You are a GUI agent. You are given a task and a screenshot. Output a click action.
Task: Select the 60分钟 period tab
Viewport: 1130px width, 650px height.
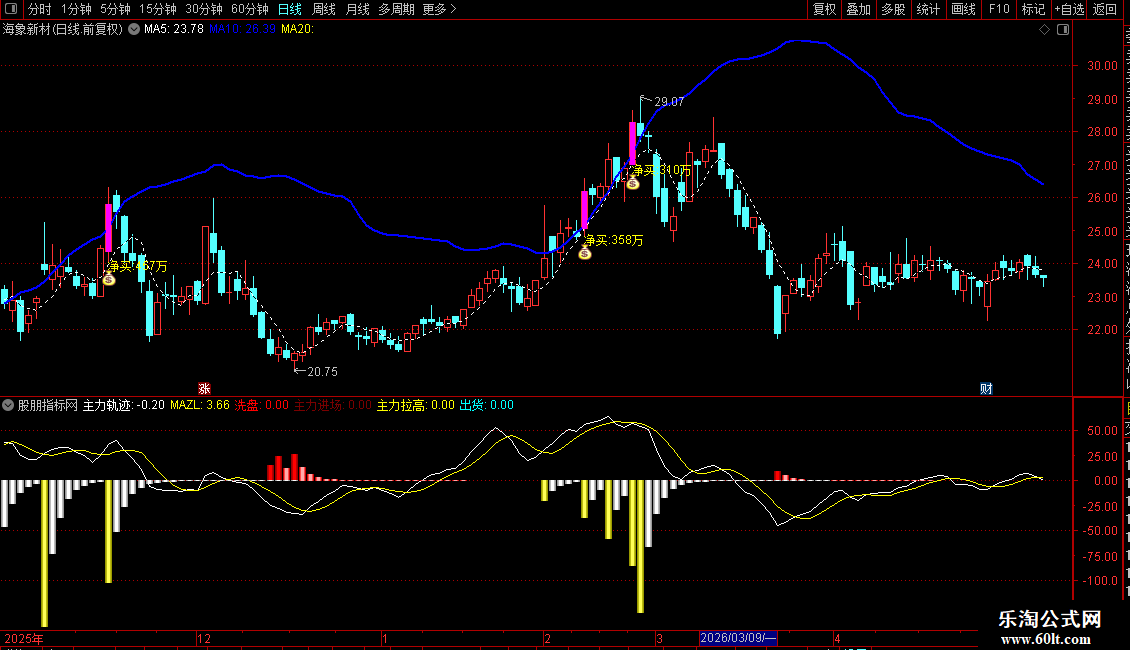[250, 9]
